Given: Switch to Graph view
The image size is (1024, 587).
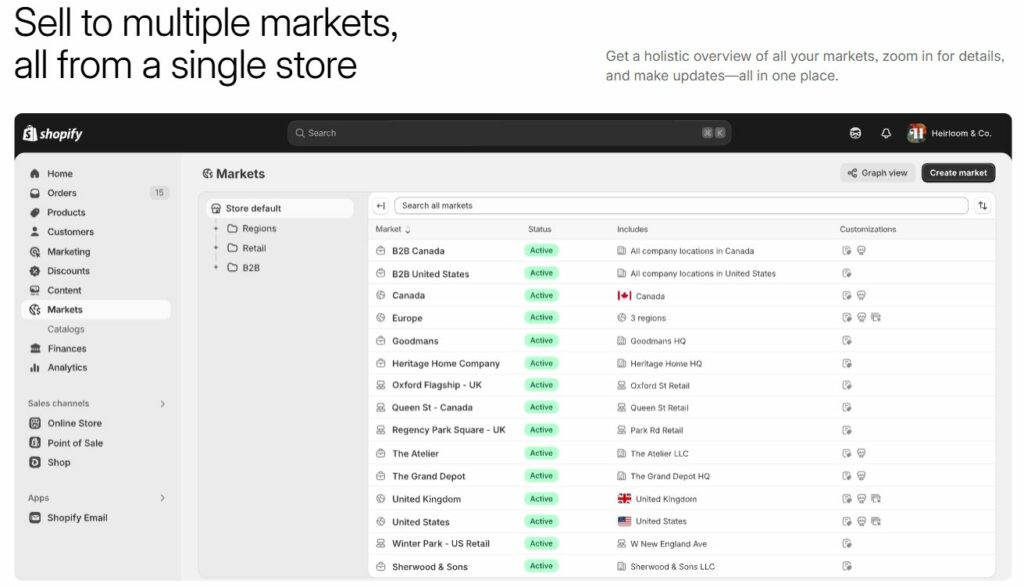Looking at the screenshot, I should [878, 173].
